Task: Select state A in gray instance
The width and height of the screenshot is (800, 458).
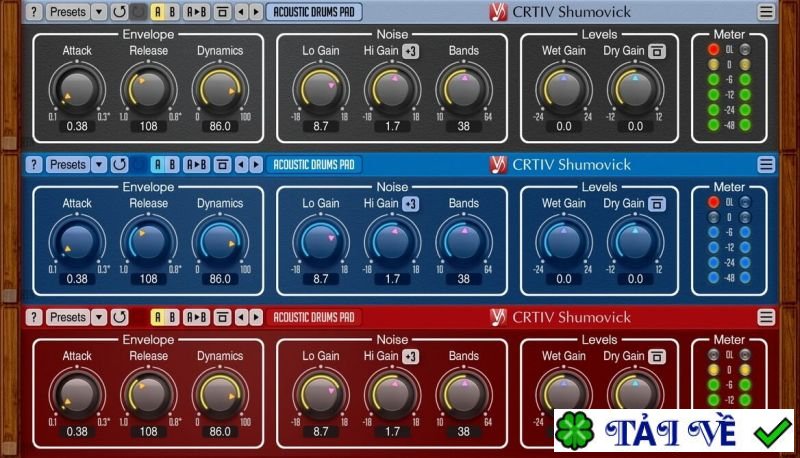Action: point(158,12)
